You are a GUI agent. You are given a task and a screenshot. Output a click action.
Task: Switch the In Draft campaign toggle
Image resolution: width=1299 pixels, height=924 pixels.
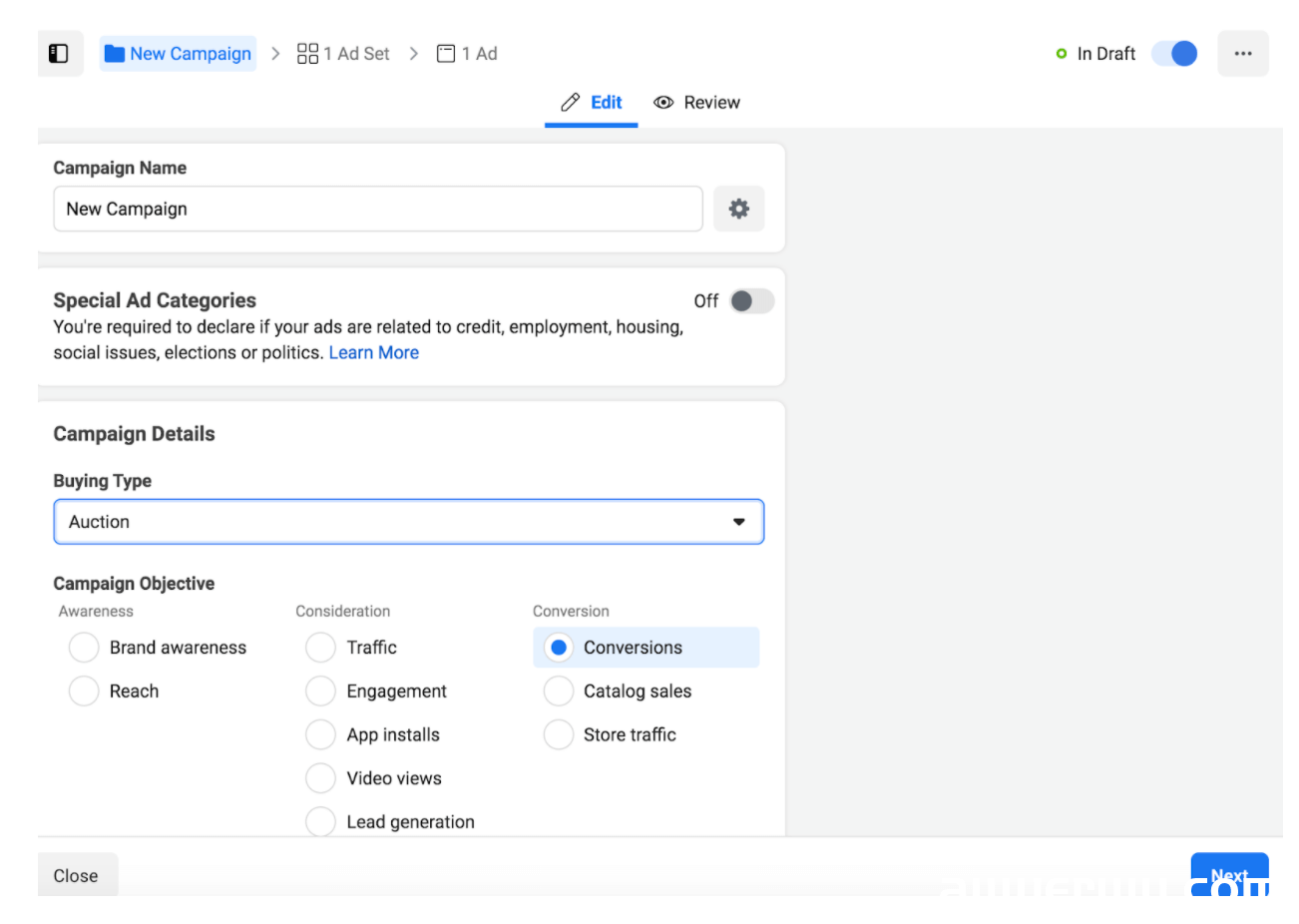(x=1174, y=53)
